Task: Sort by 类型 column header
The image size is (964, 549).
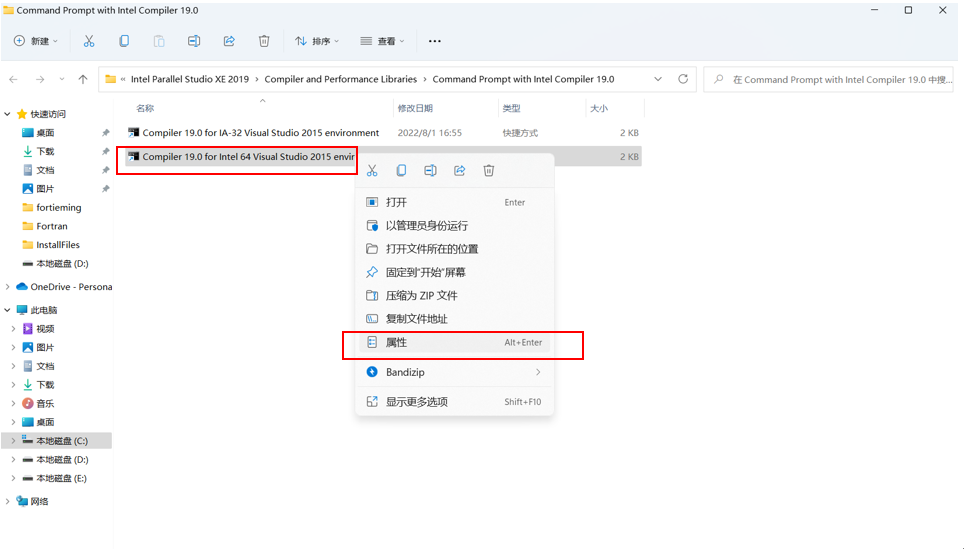Action: tap(512, 108)
